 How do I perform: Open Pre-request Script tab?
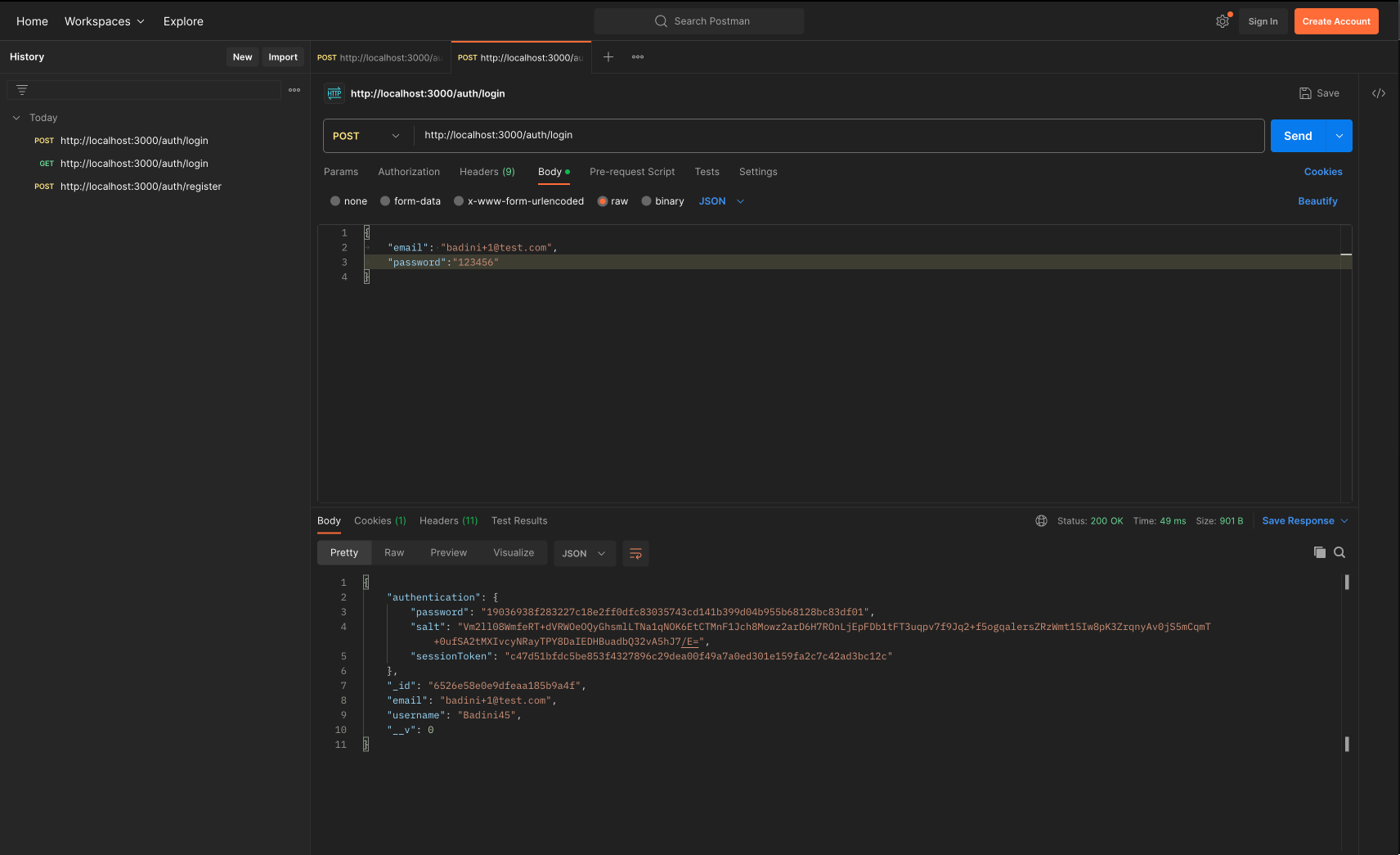click(632, 172)
